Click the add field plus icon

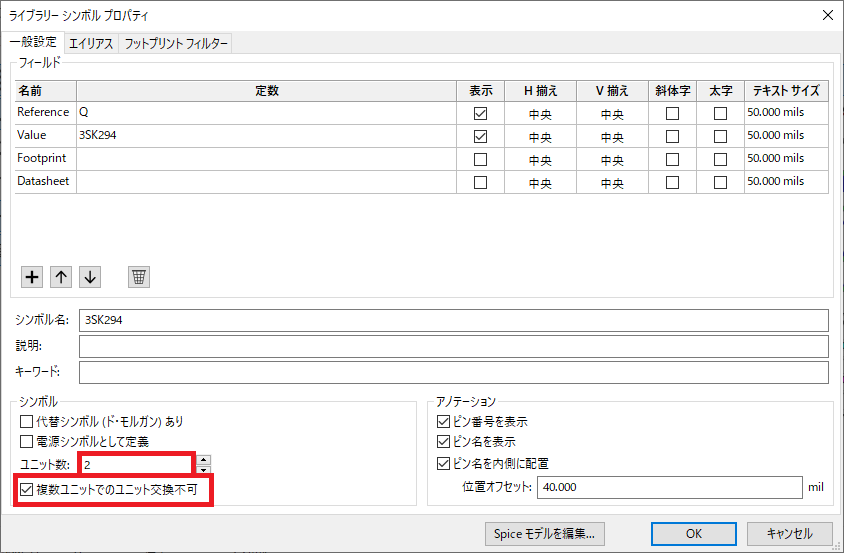31,277
